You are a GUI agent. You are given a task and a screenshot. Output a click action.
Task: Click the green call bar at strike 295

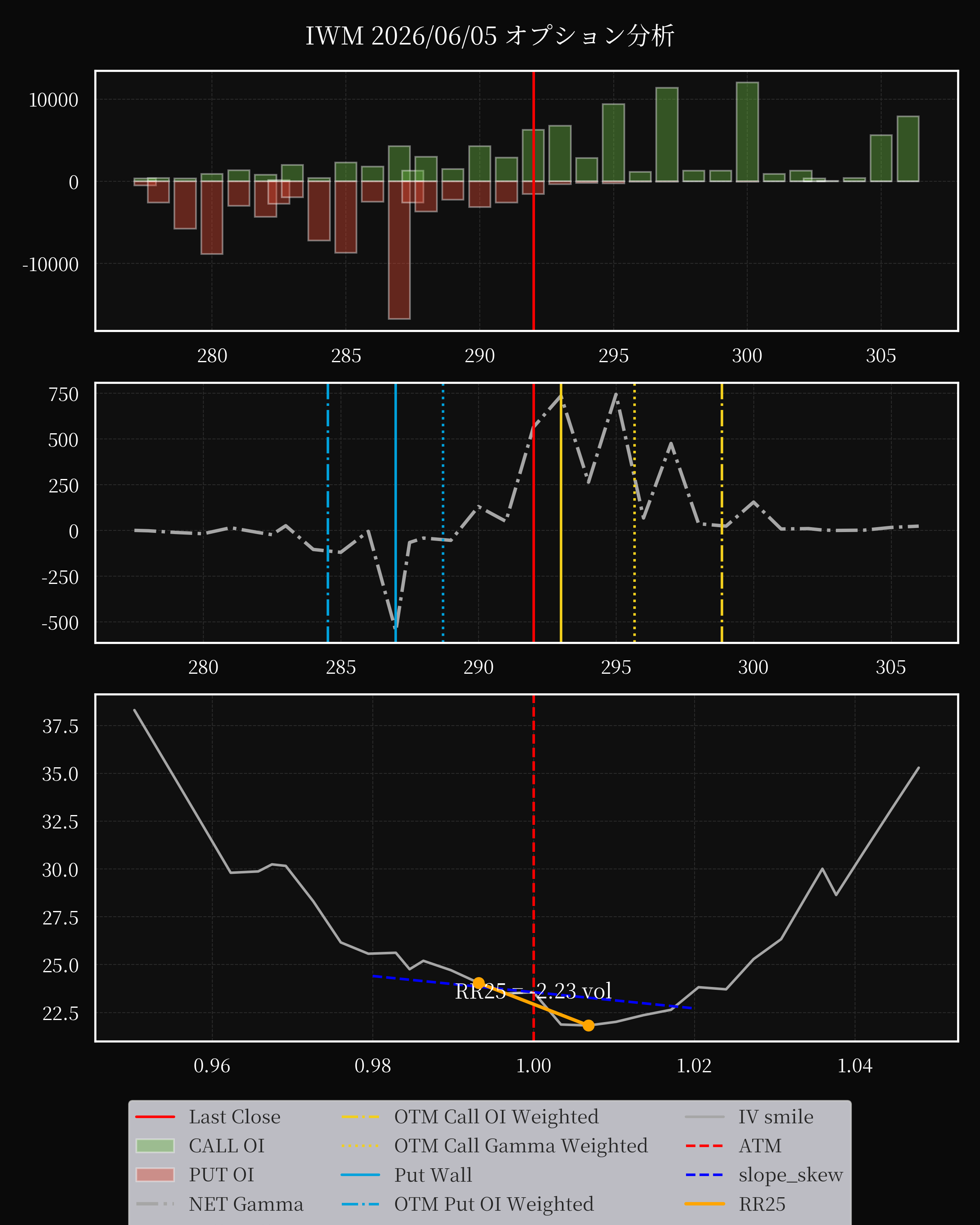[x=614, y=143]
